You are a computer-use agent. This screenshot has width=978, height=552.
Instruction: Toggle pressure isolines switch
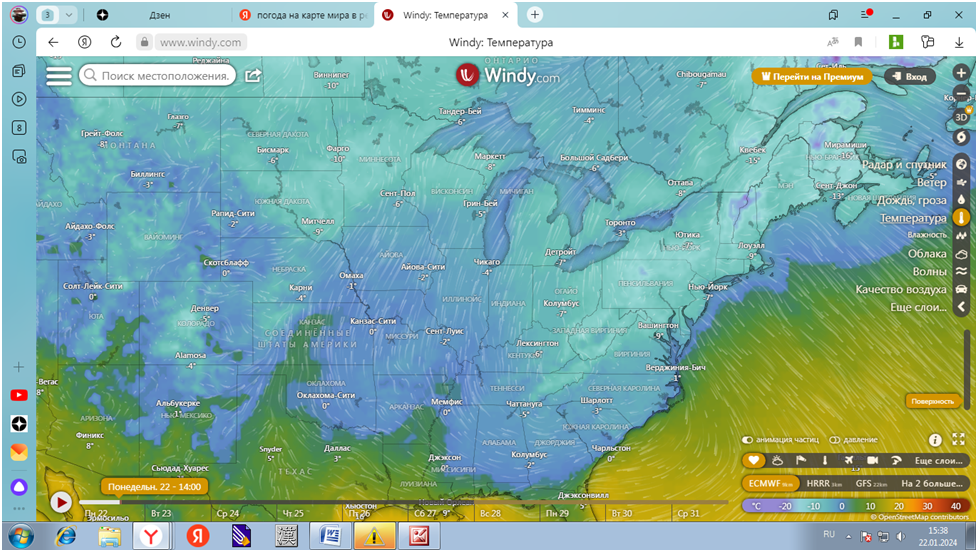coord(835,440)
